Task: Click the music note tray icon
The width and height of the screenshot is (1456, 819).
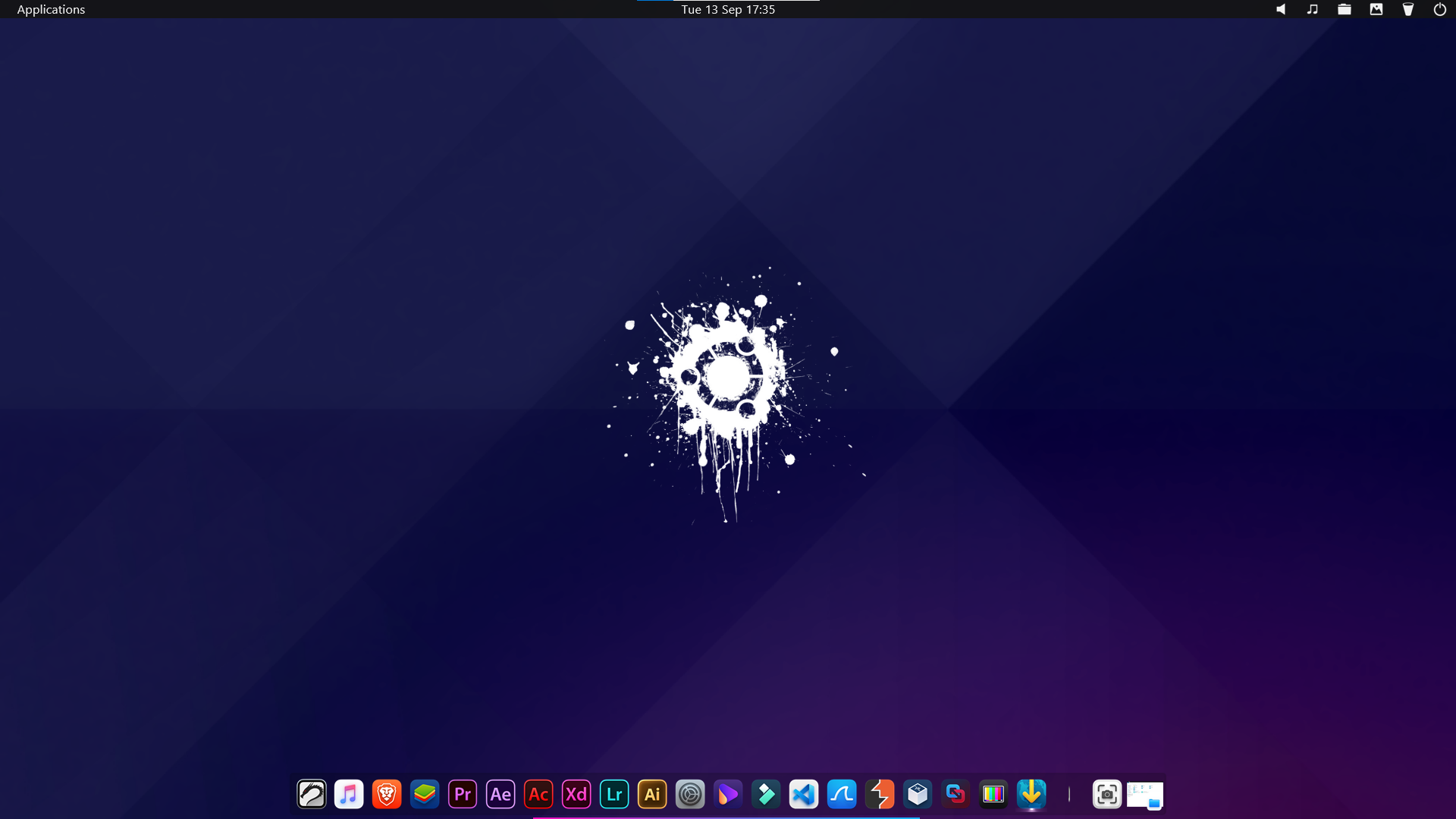Action: click(1313, 9)
